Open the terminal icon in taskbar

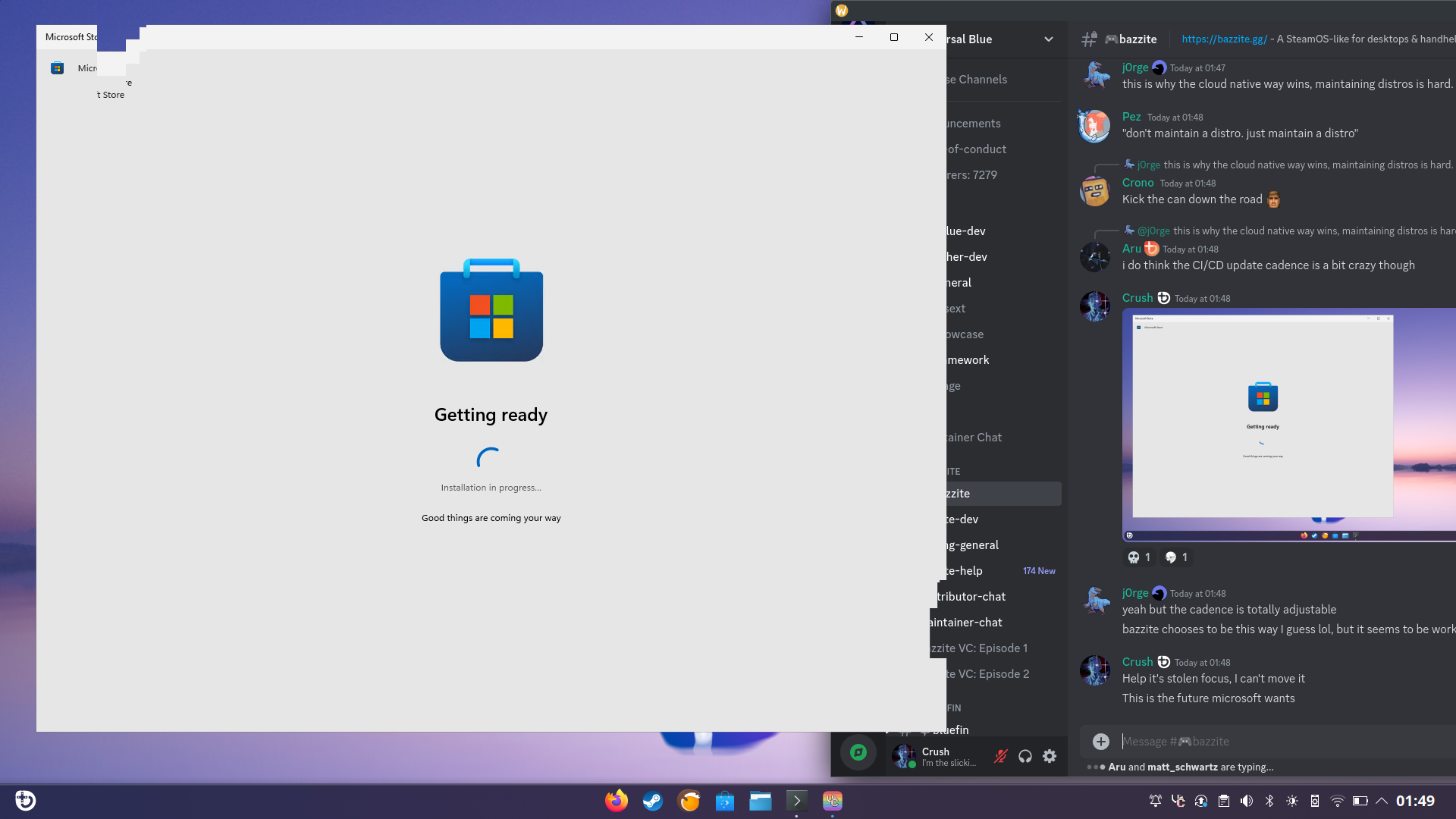(796, 801)
